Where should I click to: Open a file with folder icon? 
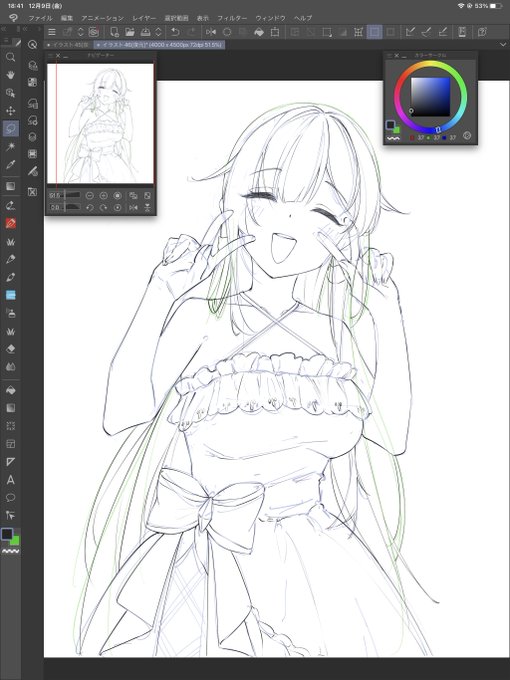(x=130, y=32)
